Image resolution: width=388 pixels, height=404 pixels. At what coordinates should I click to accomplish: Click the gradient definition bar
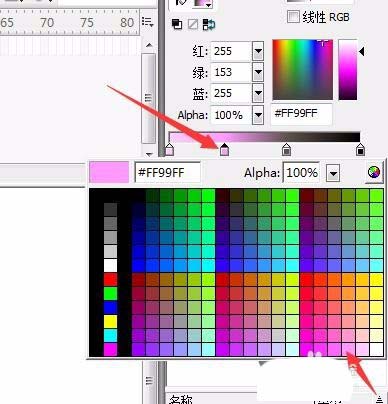[265, 137]
